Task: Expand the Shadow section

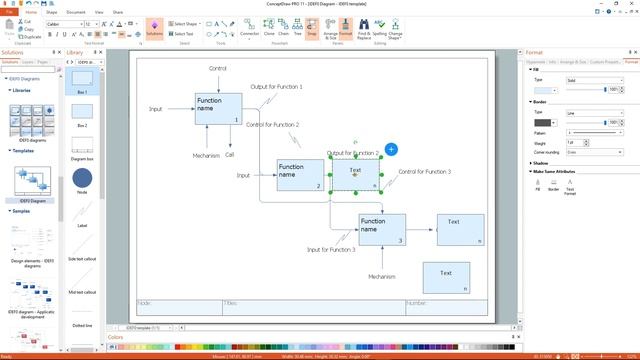Action: tap(531, 163)
